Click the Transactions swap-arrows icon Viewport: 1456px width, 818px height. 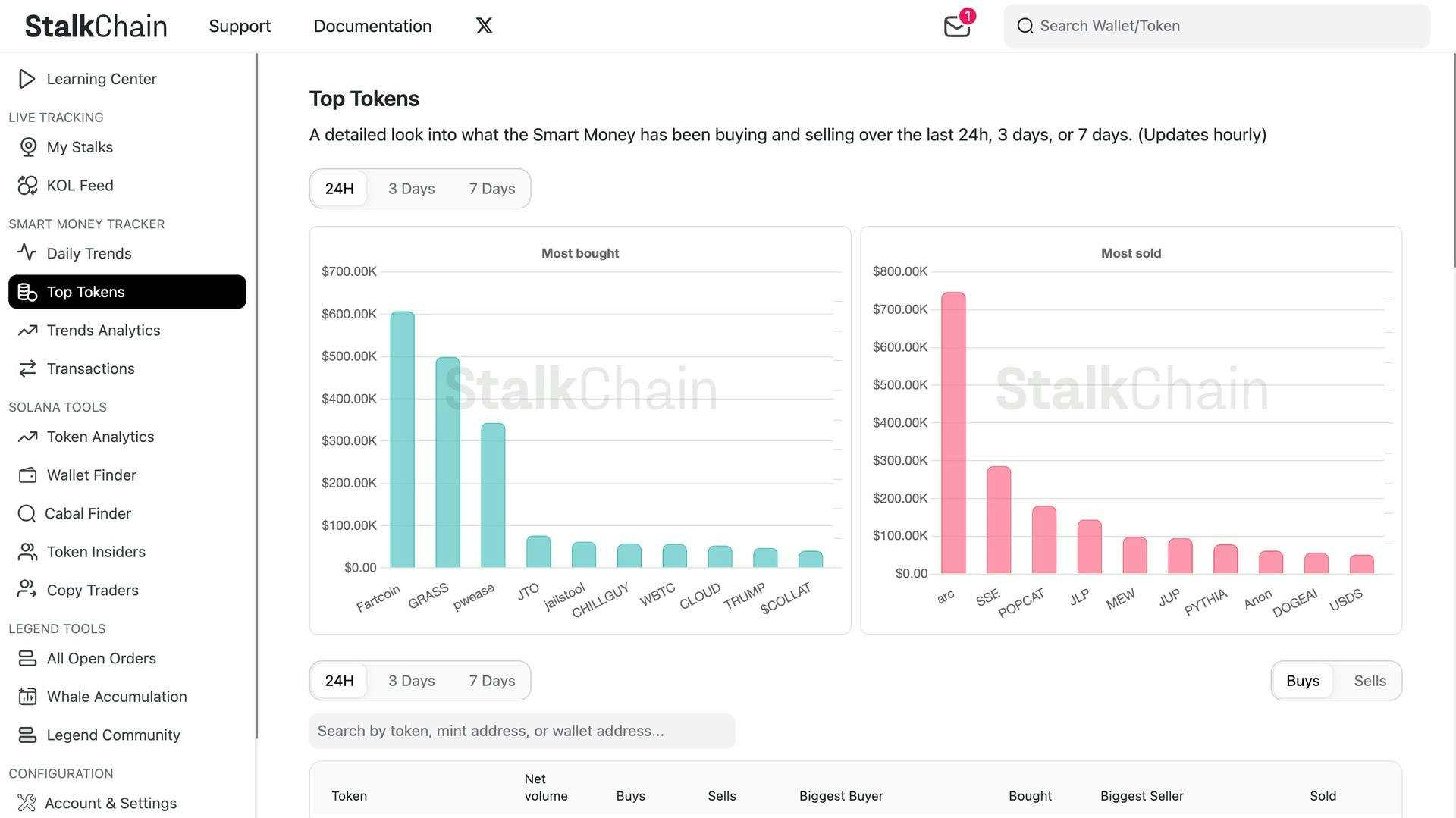point(28,368)
